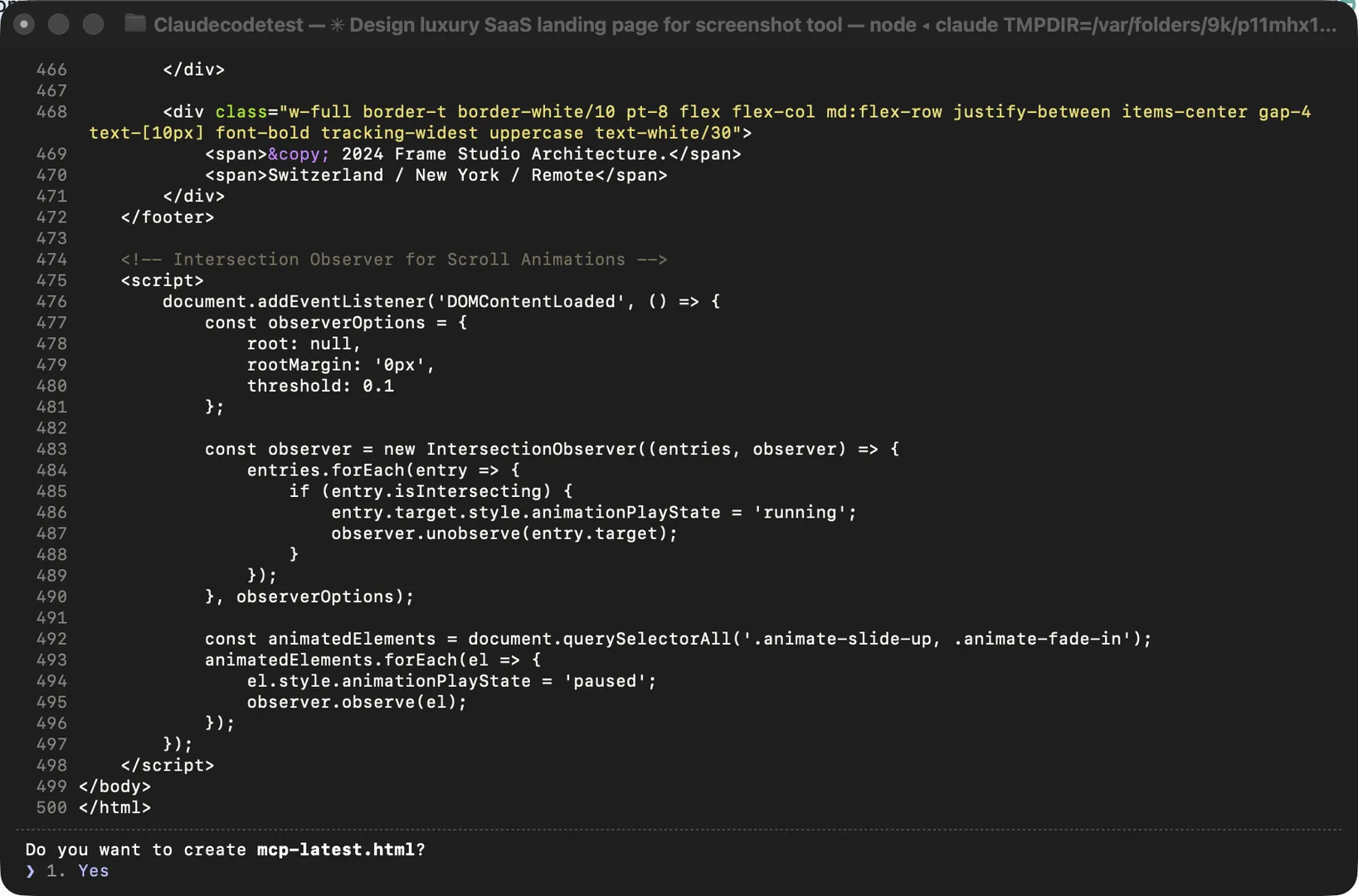
Task: Click the '</footer>' closing tag
Action: pos(168,217)
